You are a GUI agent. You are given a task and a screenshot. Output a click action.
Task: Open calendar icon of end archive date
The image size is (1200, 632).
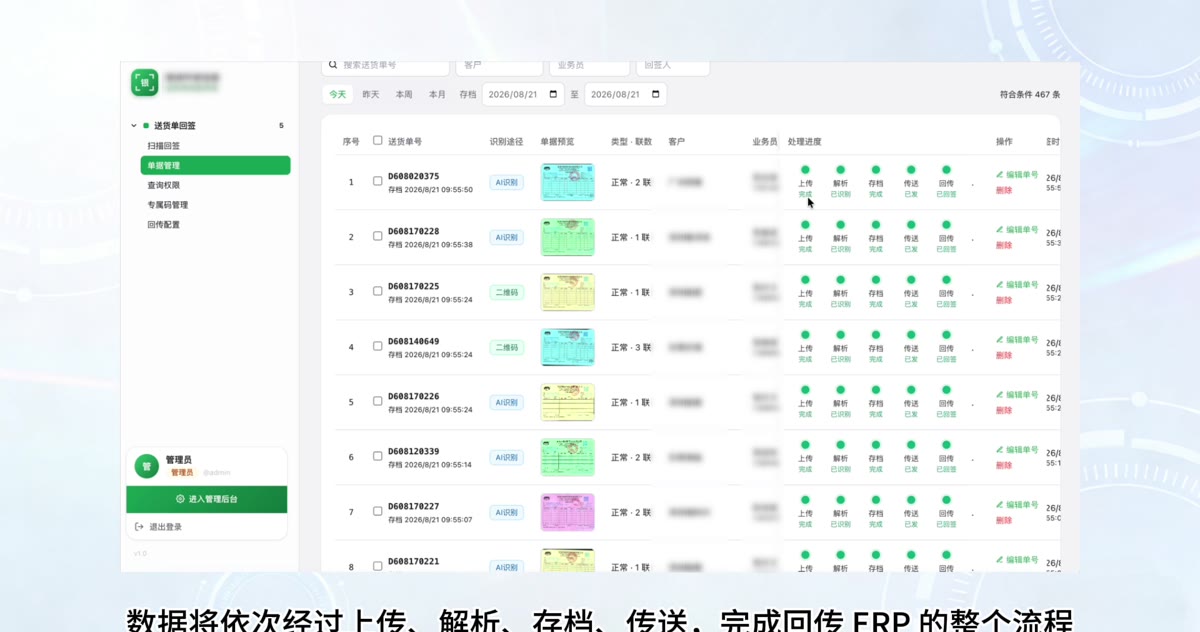tap(656, 94)
